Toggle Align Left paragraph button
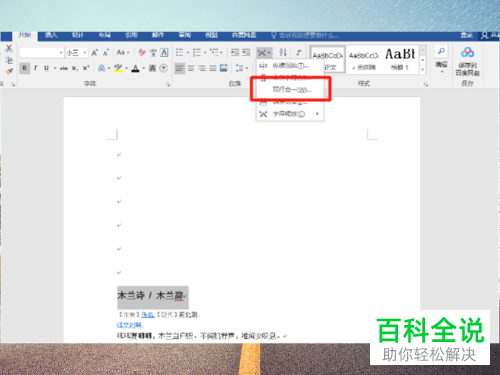The image size is (500, 375). pyautogui.click(x=180, y=68)
